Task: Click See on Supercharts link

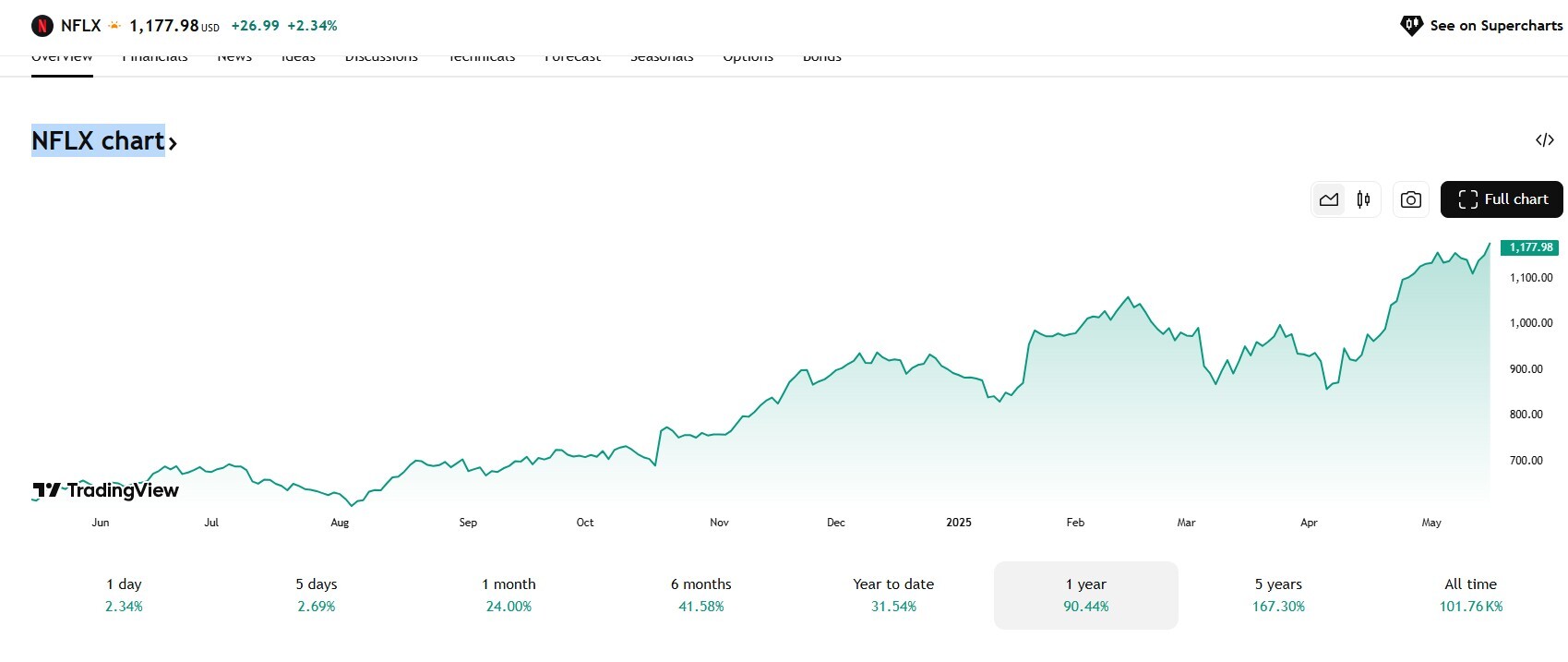Action: pos(1496,26)
